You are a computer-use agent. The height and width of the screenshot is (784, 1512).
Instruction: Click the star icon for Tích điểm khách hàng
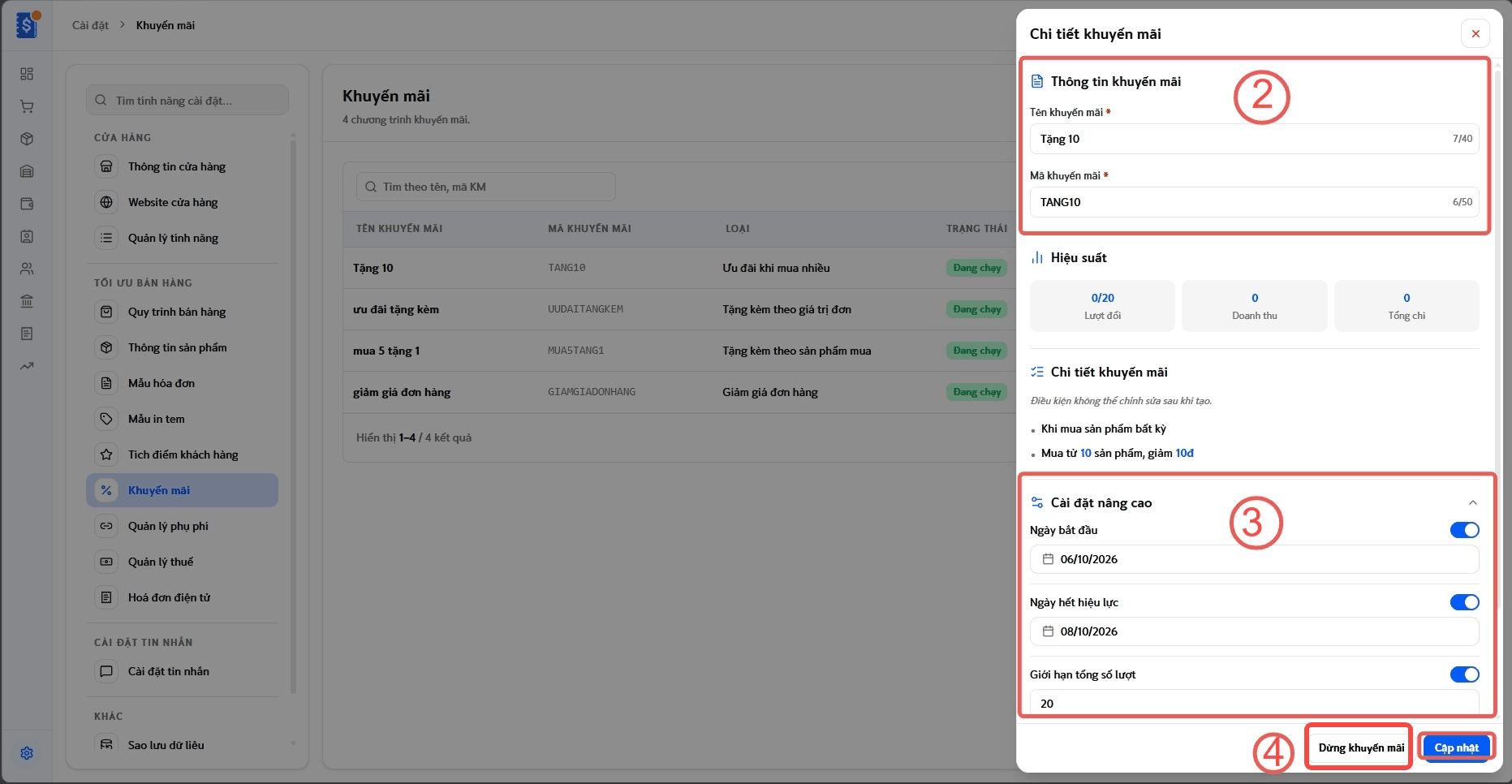(x=106, y=454)
